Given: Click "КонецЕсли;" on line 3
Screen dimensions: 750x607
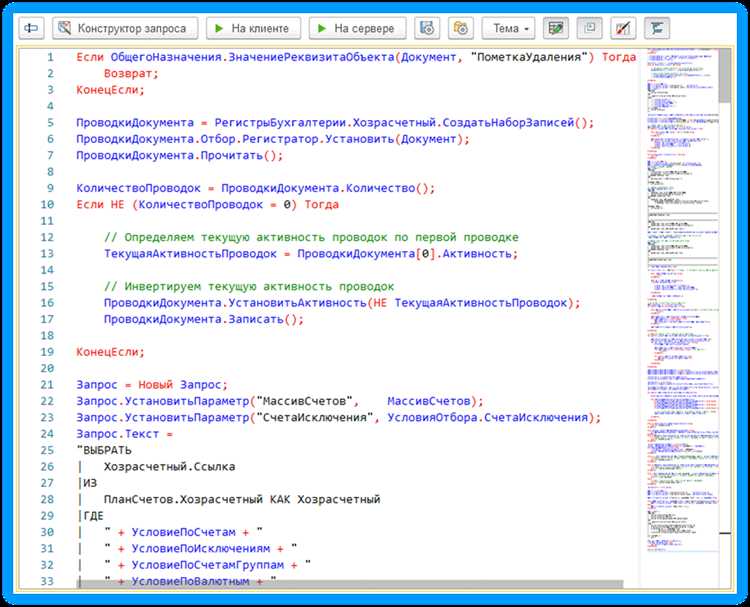Looking at the screenshot, I should [110, 90].
